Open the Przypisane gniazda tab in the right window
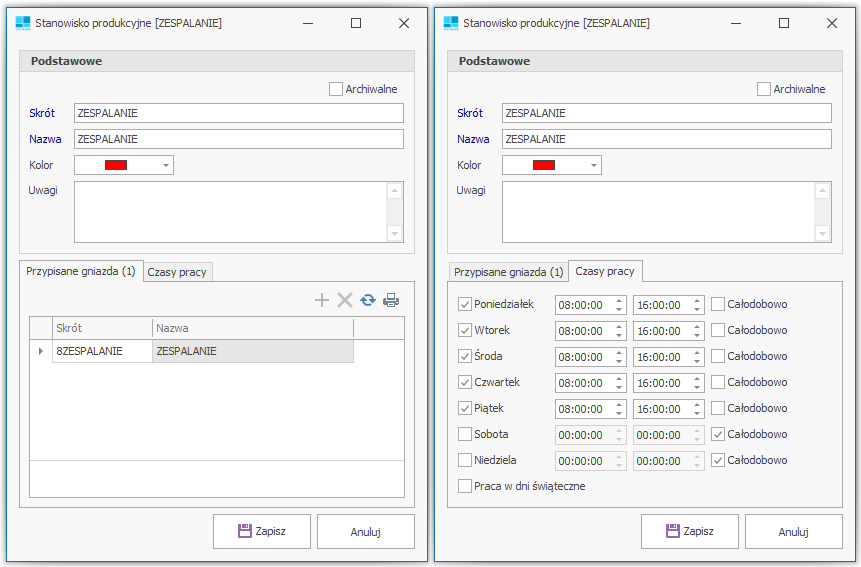861x567 pixels. coord(508,272)
